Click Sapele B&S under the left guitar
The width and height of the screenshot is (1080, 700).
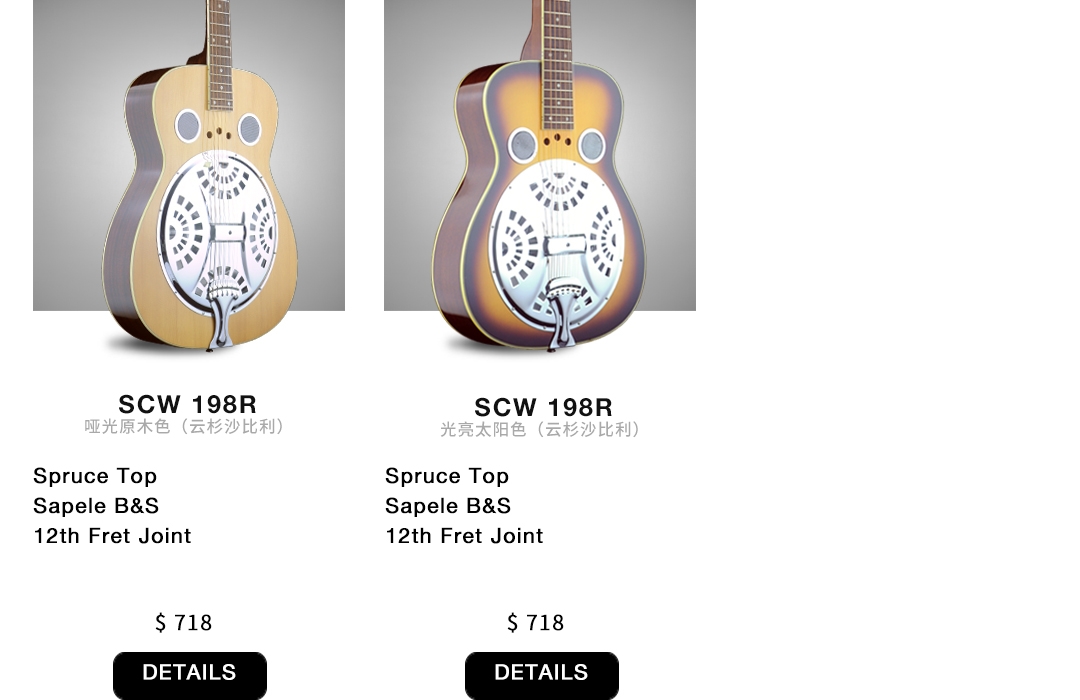click(x=96, y=506)
